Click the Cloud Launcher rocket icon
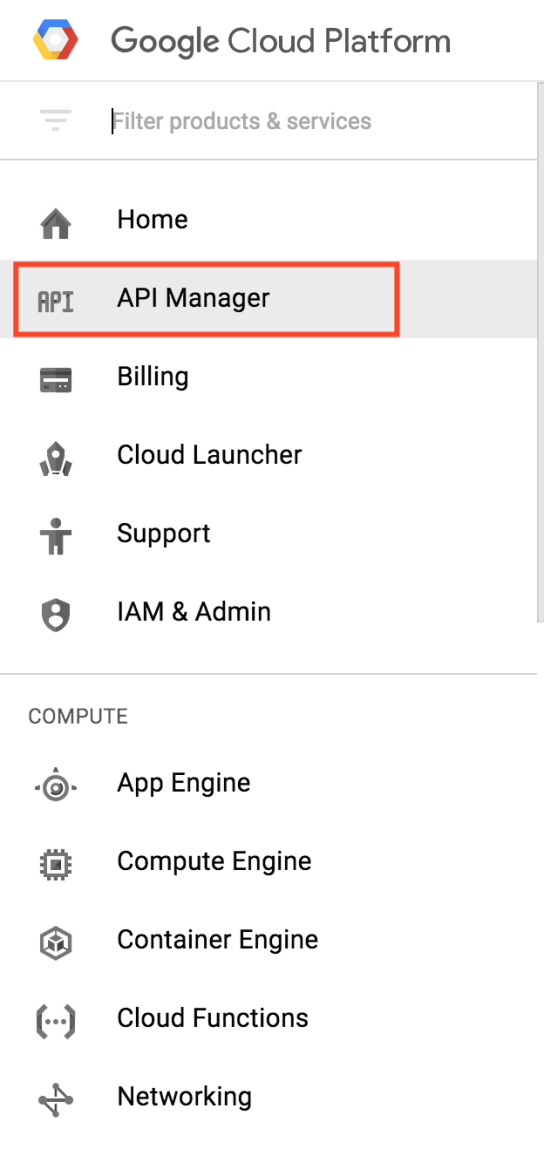 pos(56,457)
